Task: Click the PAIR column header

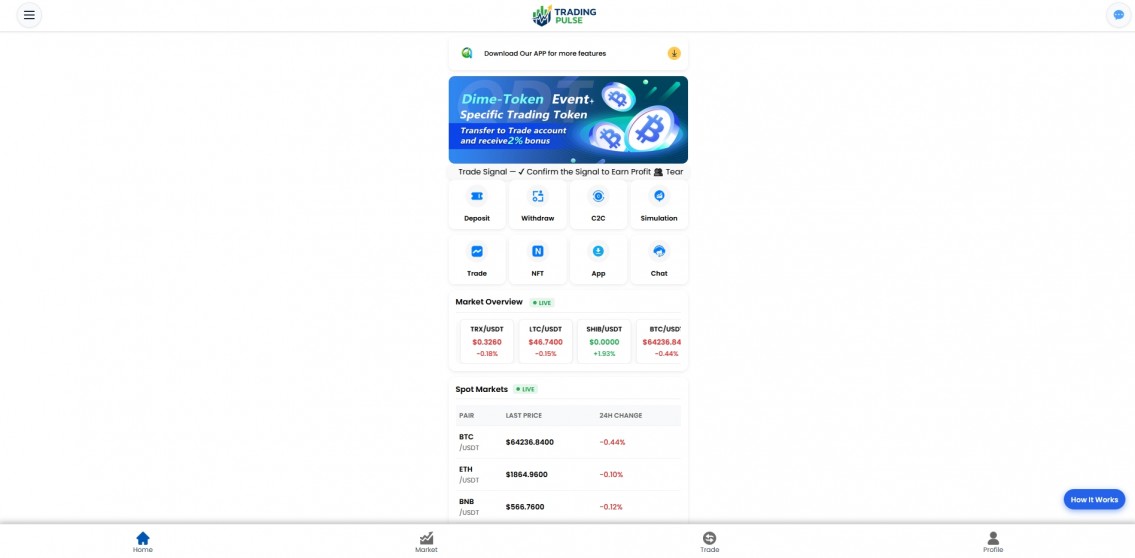Action: tap(467, 415)
